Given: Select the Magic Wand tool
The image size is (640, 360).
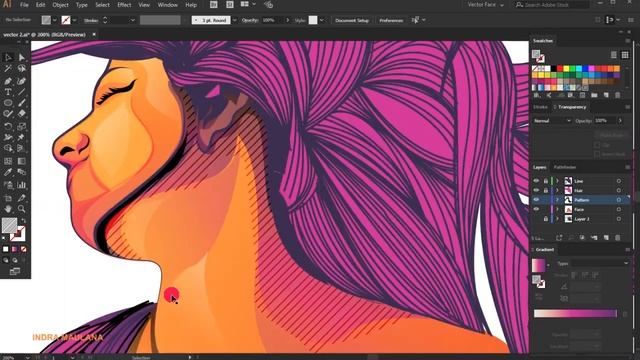Looking at the screenshot, I should pyautogui.click(x=8, y=69).
